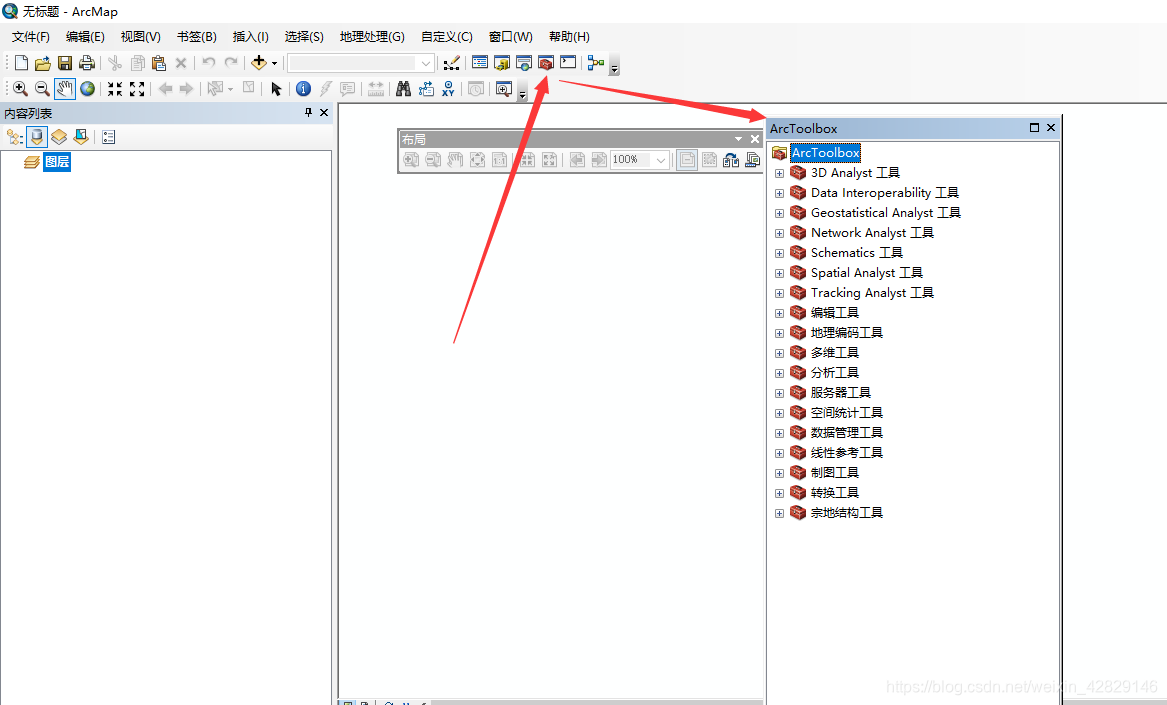Open the Go To XY tool
Screen dimensions: 1167x705
(x=448, y=89)
